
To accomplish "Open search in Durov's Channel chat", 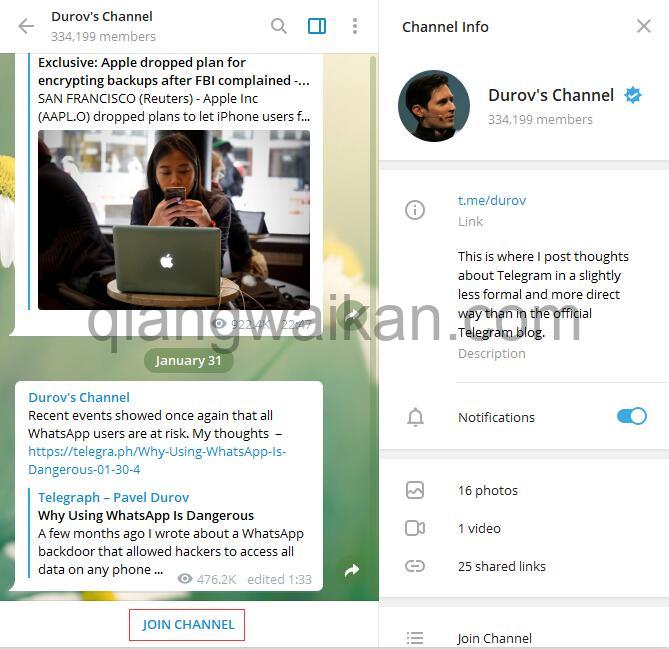I will coord(279,26).
